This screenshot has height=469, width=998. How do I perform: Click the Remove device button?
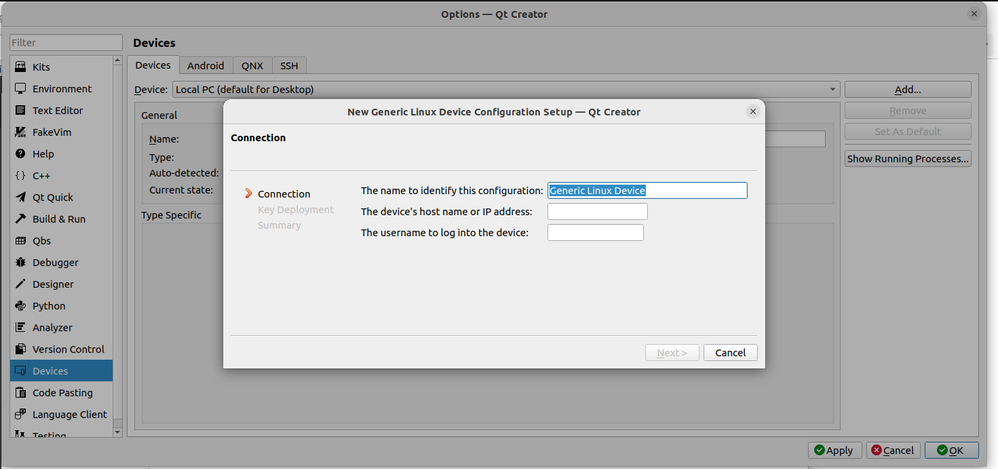pyautogui.click(x=908, y=111)
